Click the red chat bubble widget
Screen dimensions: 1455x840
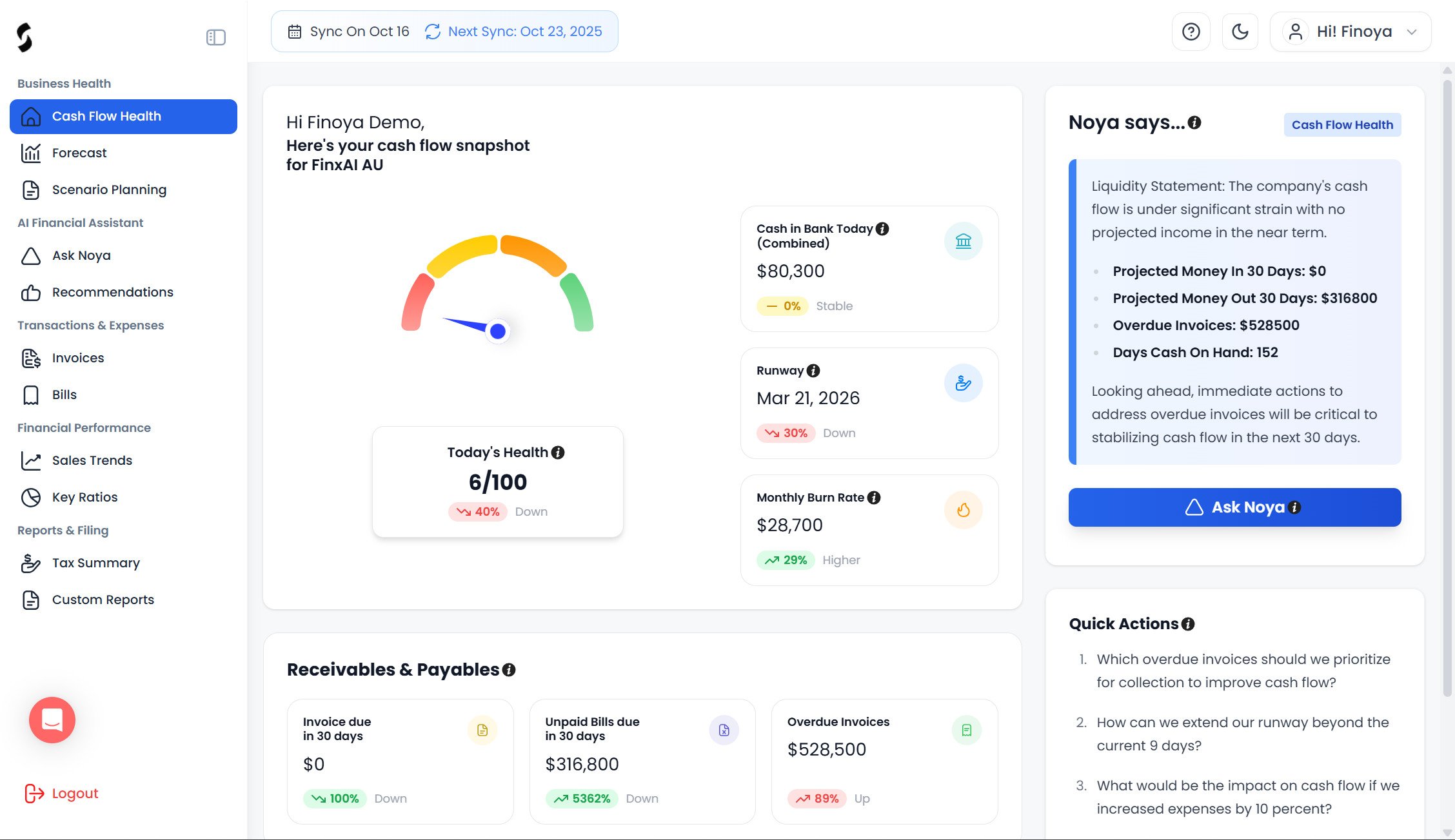pyautogui.click(x=52, y=719)
